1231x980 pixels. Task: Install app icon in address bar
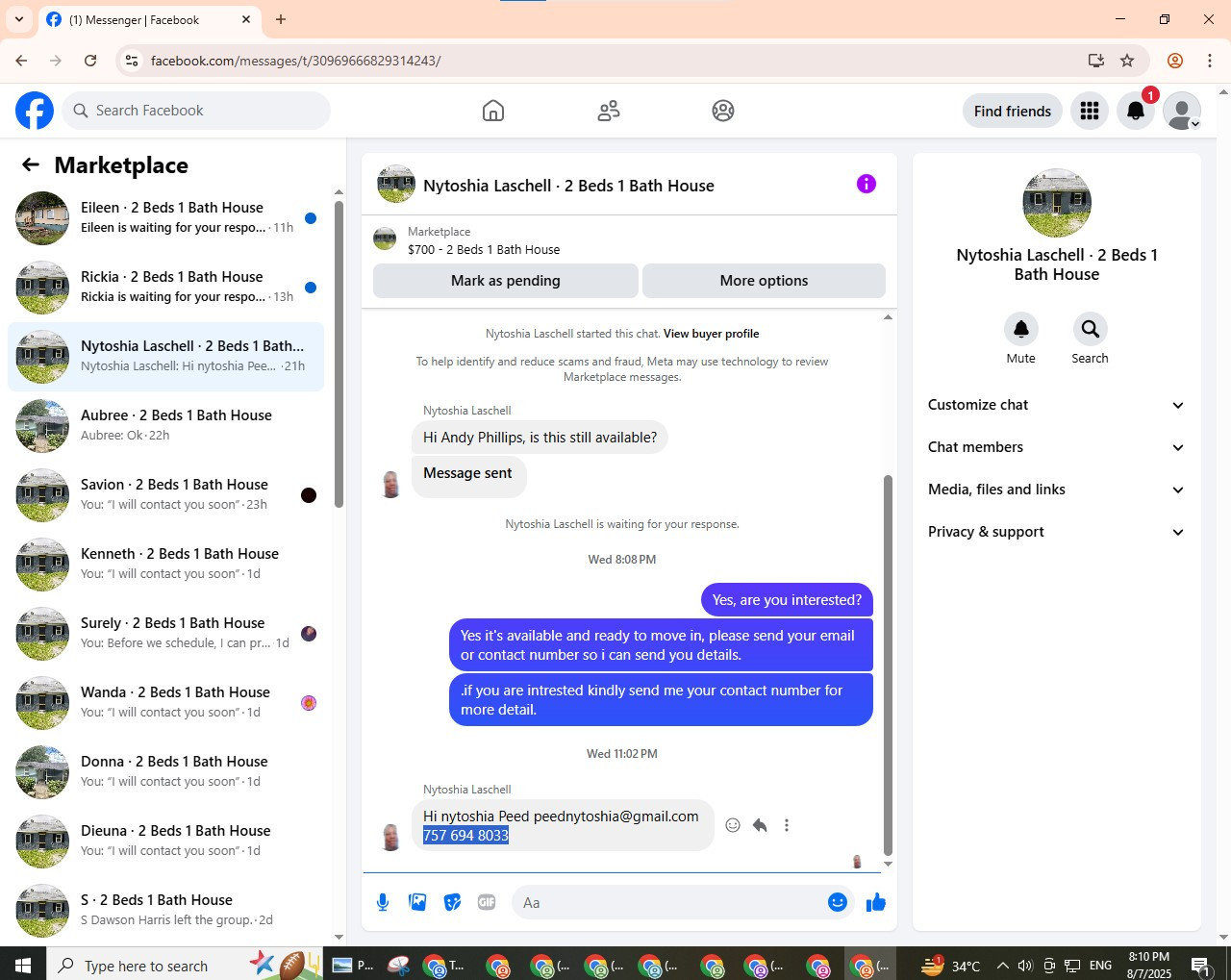point(1096,61)
